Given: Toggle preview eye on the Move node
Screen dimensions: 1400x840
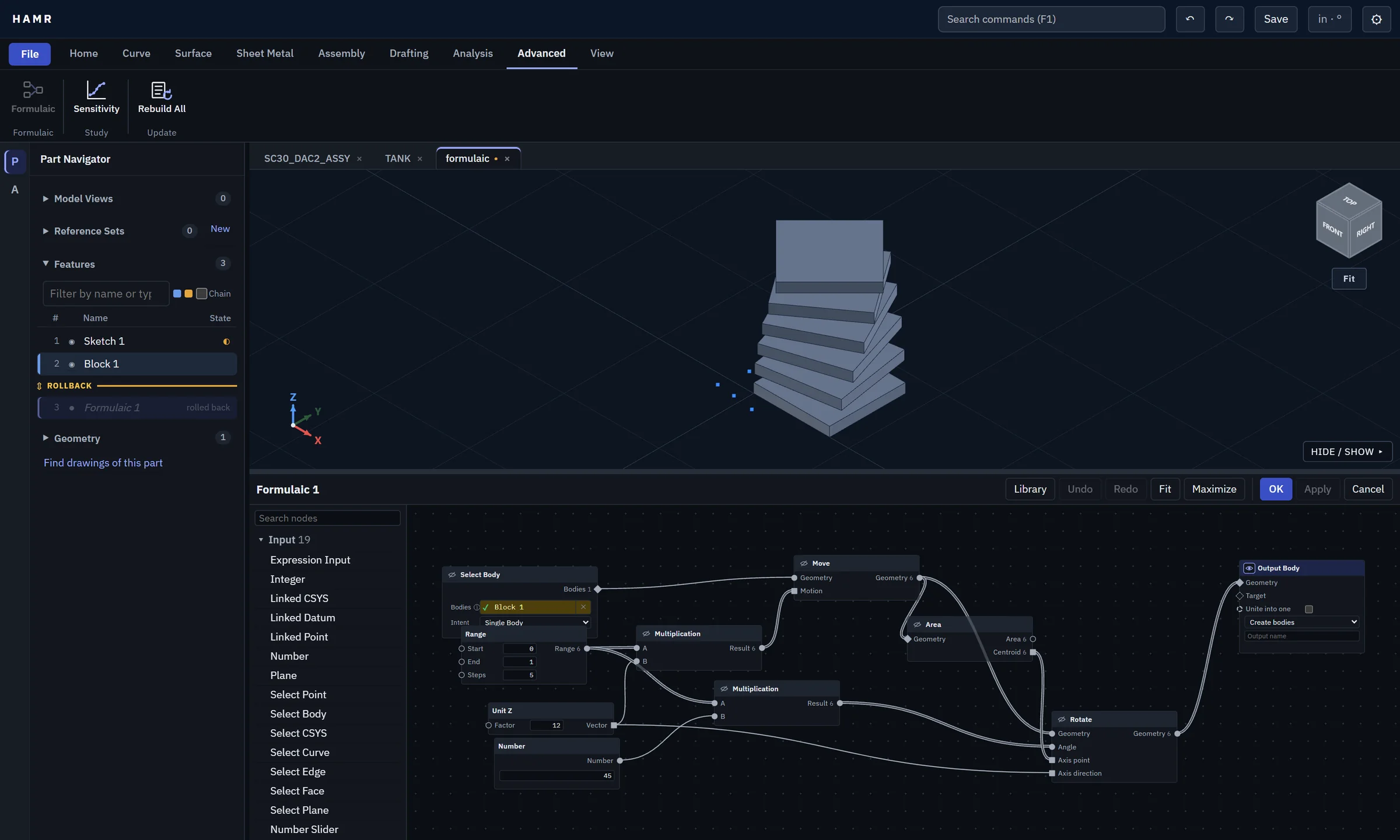Looking at the screenshot, I should point(804,563).
